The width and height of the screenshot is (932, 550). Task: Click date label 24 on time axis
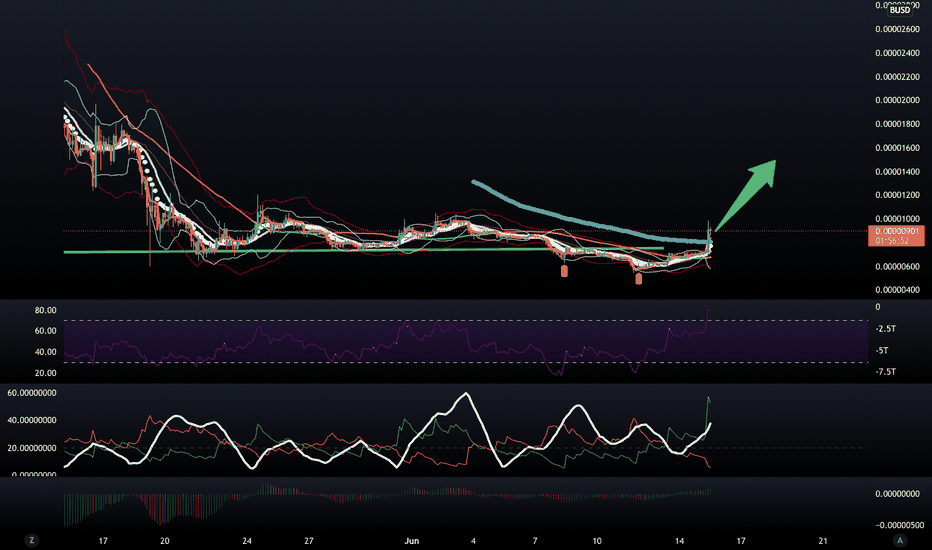coord(247,541)
